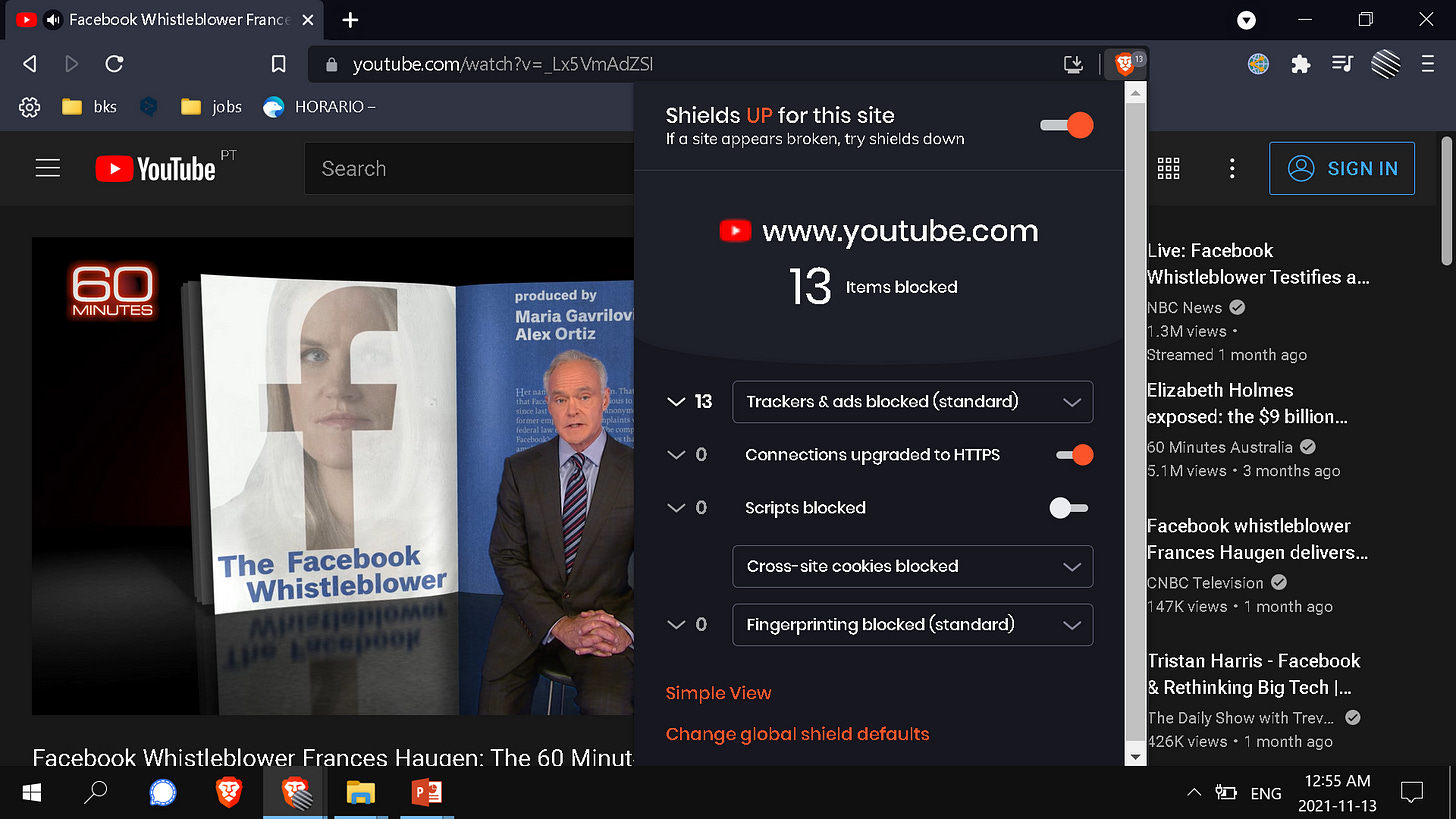Click the Shields panel scroll down arrow
Viewport: 1456px width, 819px height.
pyautogui.click(x=1134, y=757)
